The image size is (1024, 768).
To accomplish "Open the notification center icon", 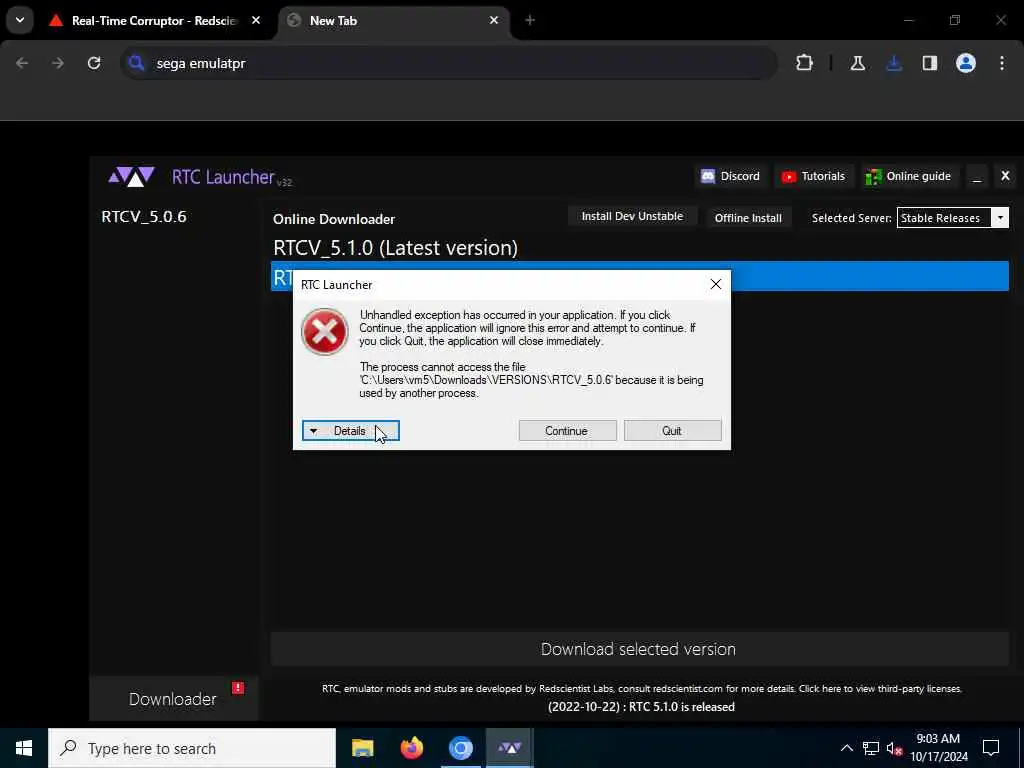I will tap(991, 748).
